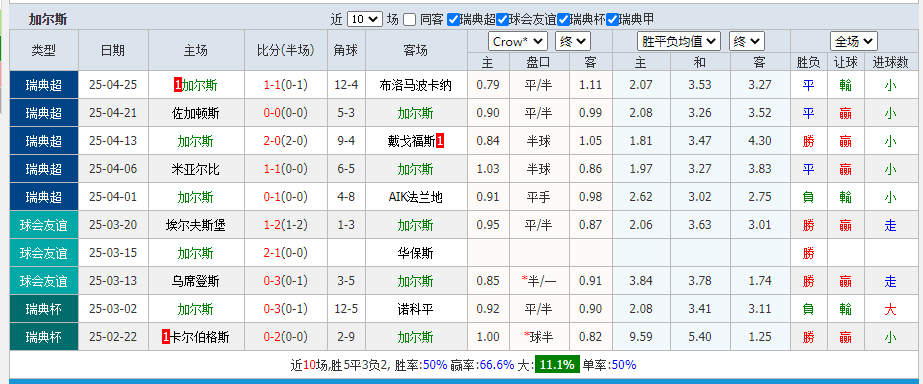Click the 比分(半场) column header

click(285, 51)
